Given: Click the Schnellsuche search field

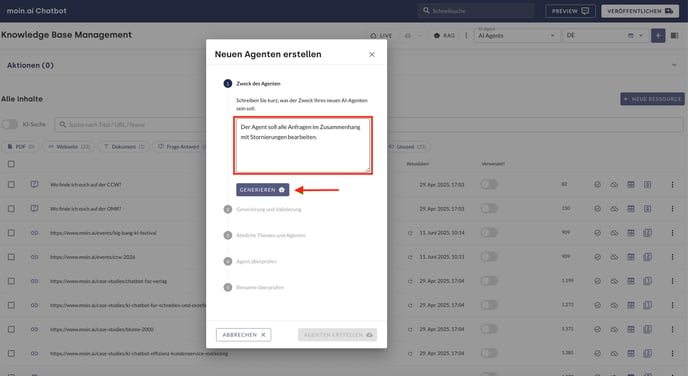Looking at the screenshot, I should [x=476, y=11].
